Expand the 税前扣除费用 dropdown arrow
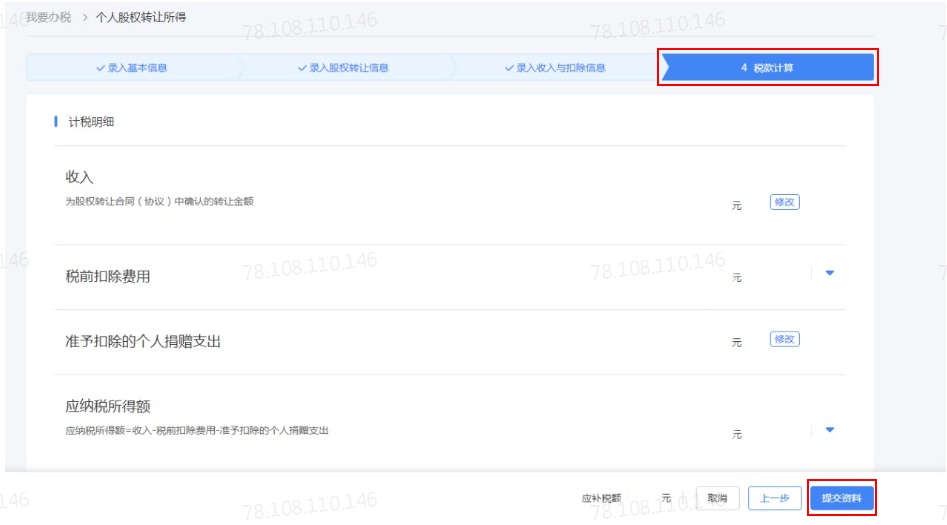 click(x=830, y=273)
